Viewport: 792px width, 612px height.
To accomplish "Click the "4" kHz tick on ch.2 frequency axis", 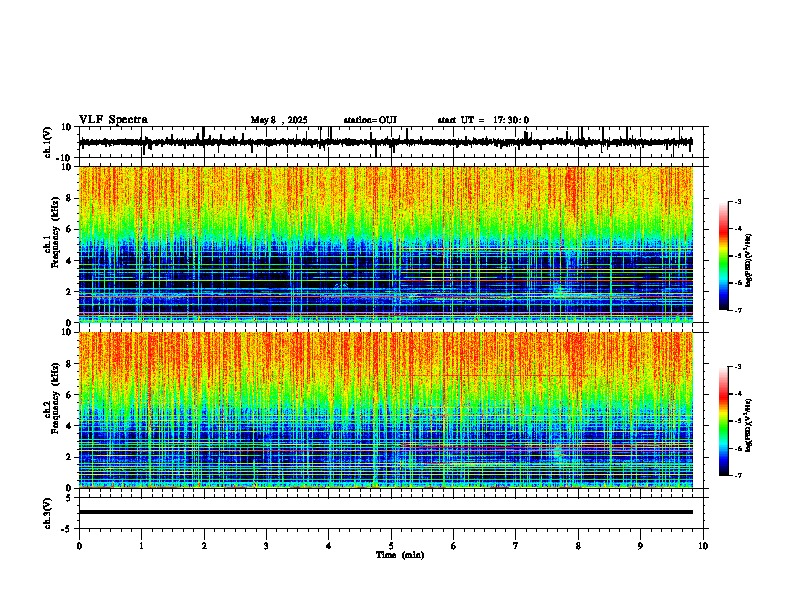I will [x=69, y=426].
